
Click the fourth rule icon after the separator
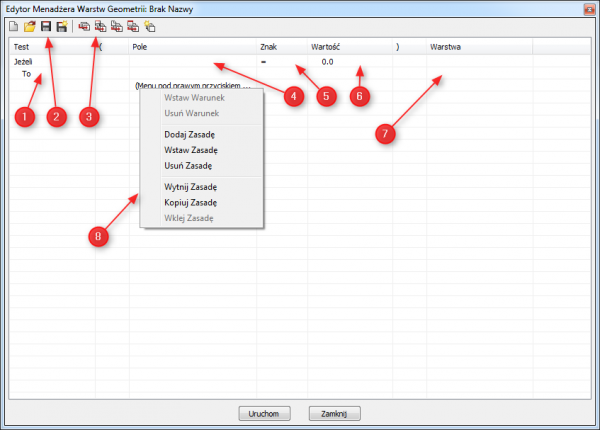point(132,27)
